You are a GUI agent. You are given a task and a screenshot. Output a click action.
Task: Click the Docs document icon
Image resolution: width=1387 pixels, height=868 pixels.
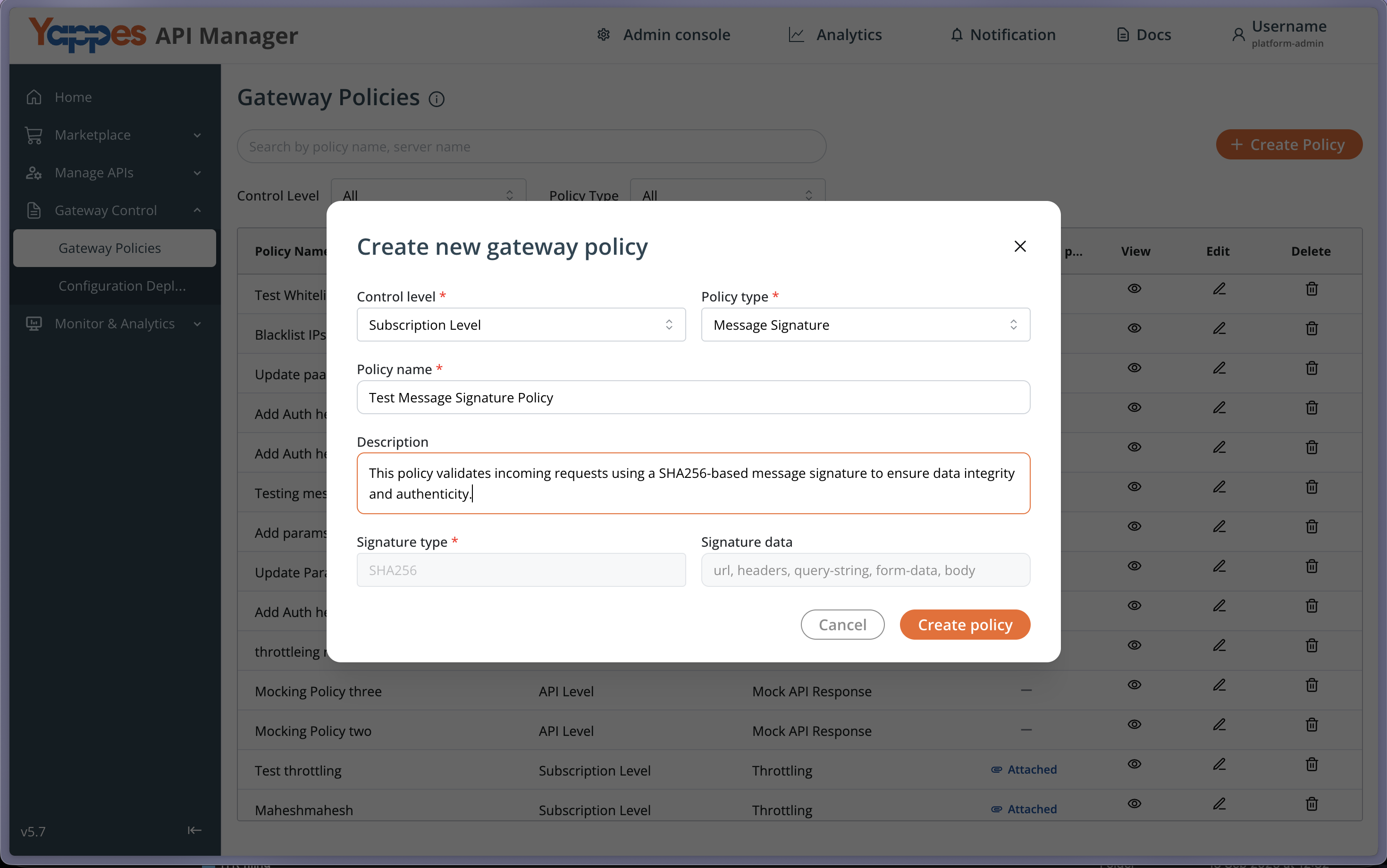coord(1123,35)
